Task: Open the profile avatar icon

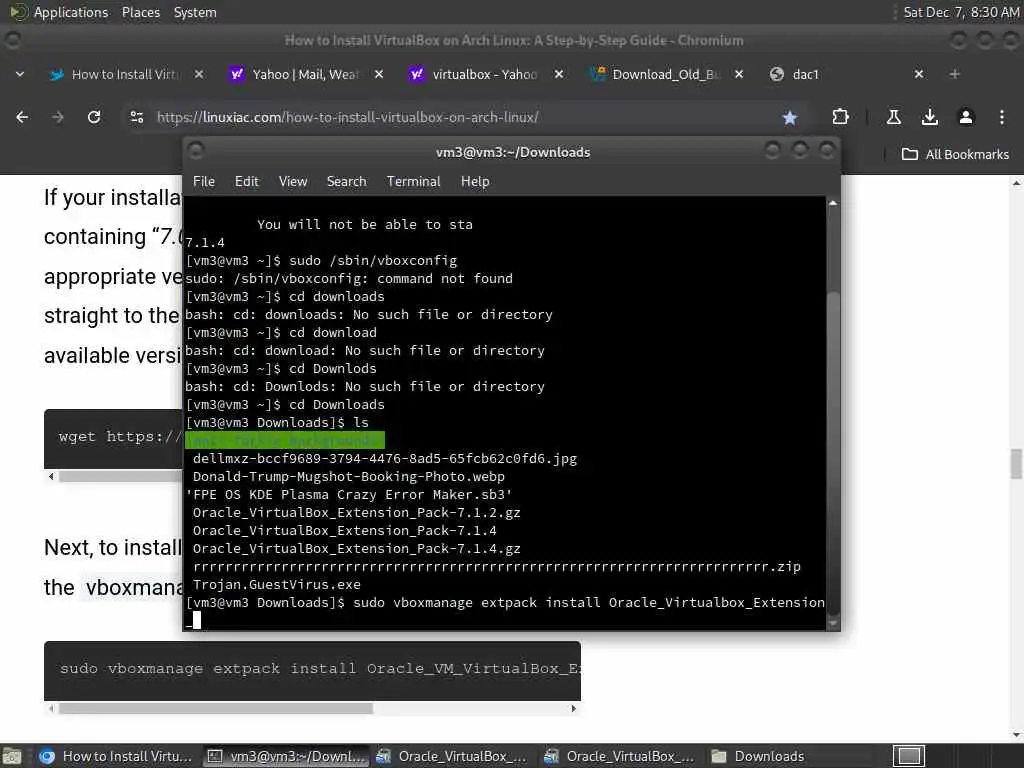Action: [x=966, y=117]
